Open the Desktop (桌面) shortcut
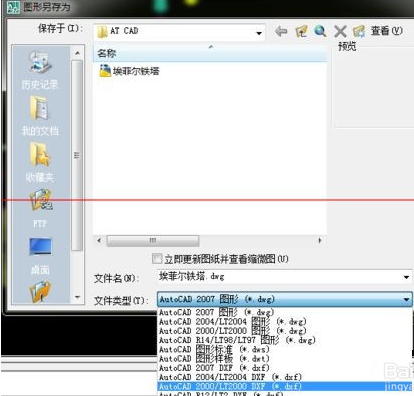414x396 pixels. pyautogui.click(x=40, y=256)
